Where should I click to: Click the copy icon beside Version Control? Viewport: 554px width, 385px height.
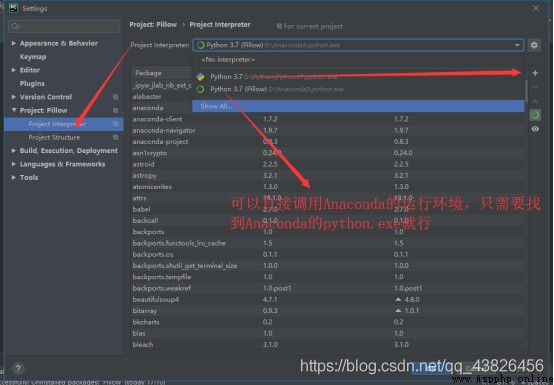pos(115,97)
